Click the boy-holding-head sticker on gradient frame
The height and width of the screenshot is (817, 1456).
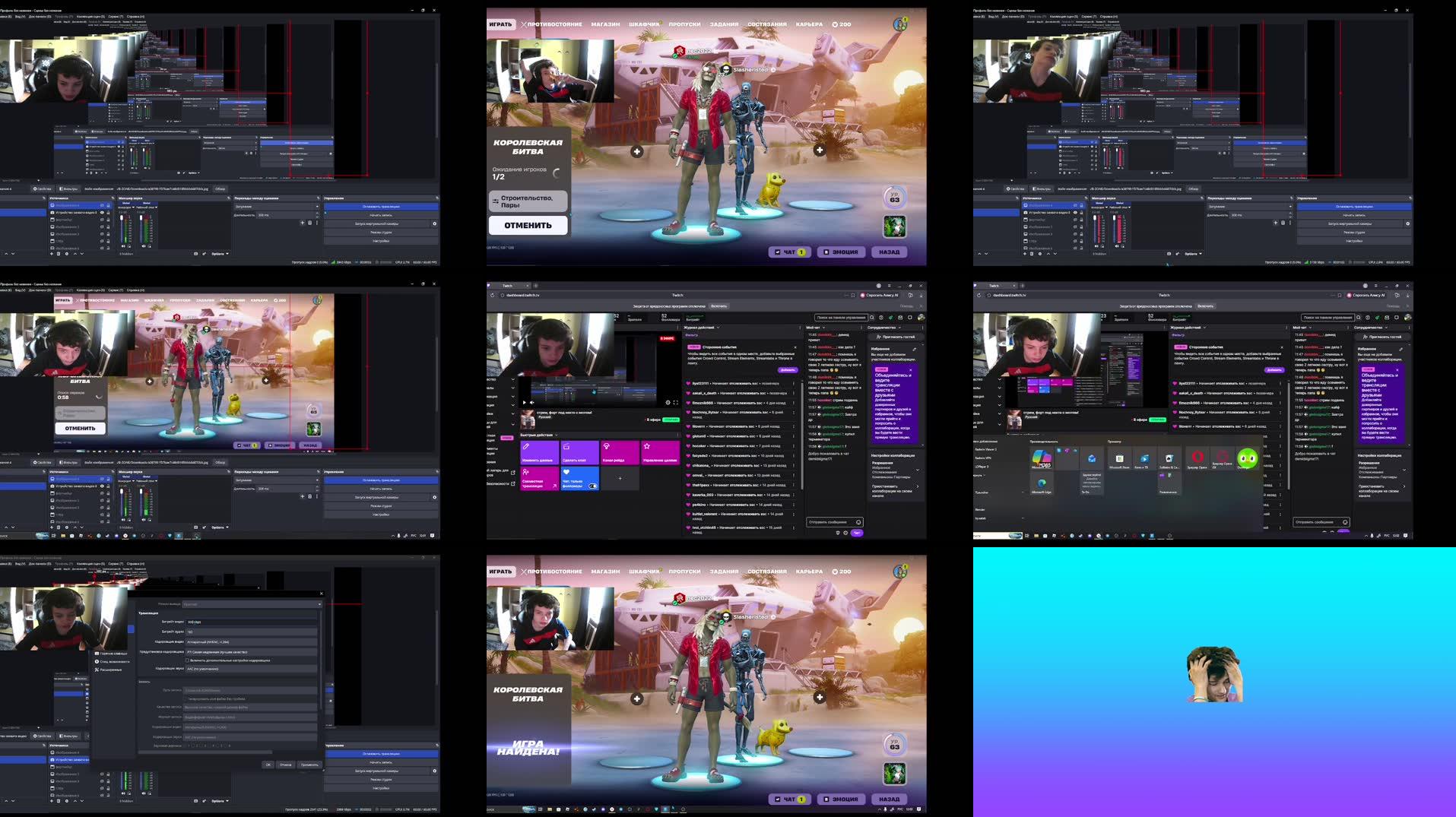click(x=1214, y=674)
